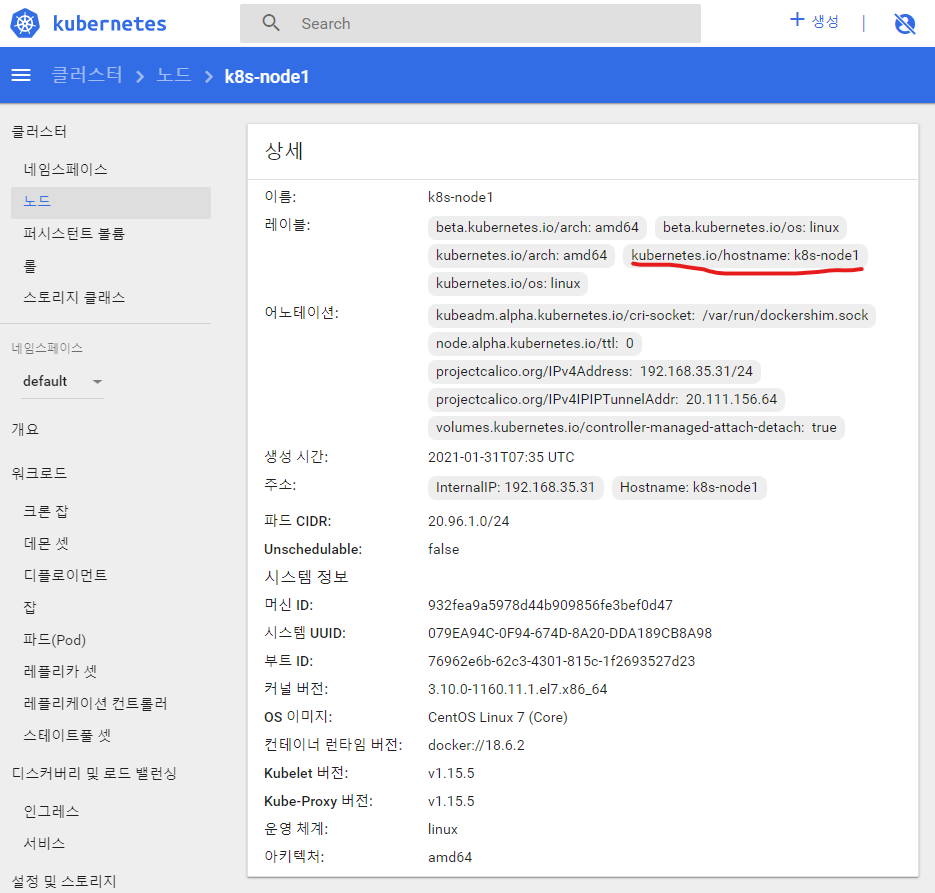
Task: Click the InternalIP: 192.168.35.31 chip
Action: 516,488
